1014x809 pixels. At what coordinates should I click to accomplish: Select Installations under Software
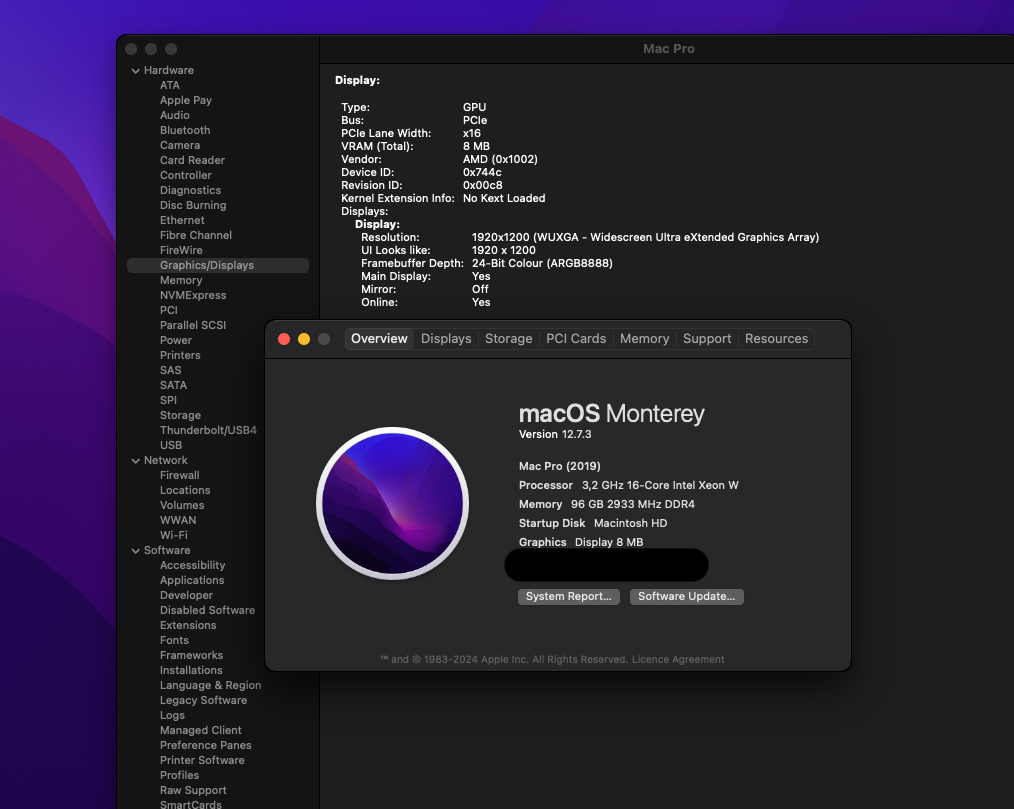[191, 670]
